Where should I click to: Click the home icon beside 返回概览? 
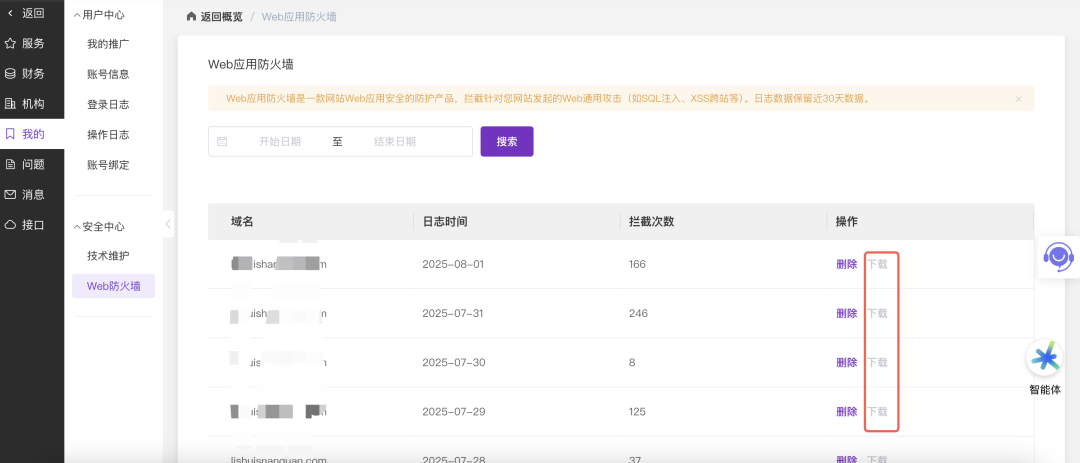coord(192,17)
